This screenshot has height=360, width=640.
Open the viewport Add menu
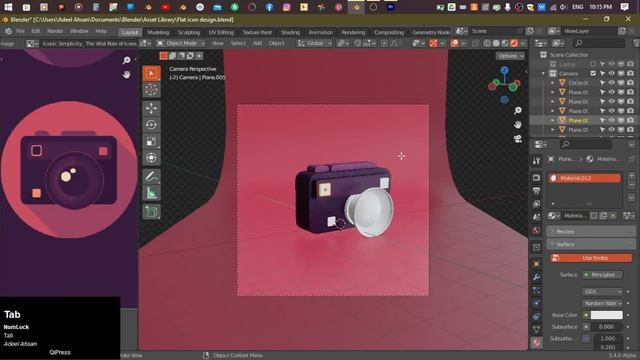pyautogui.click(x=257, y=43)
